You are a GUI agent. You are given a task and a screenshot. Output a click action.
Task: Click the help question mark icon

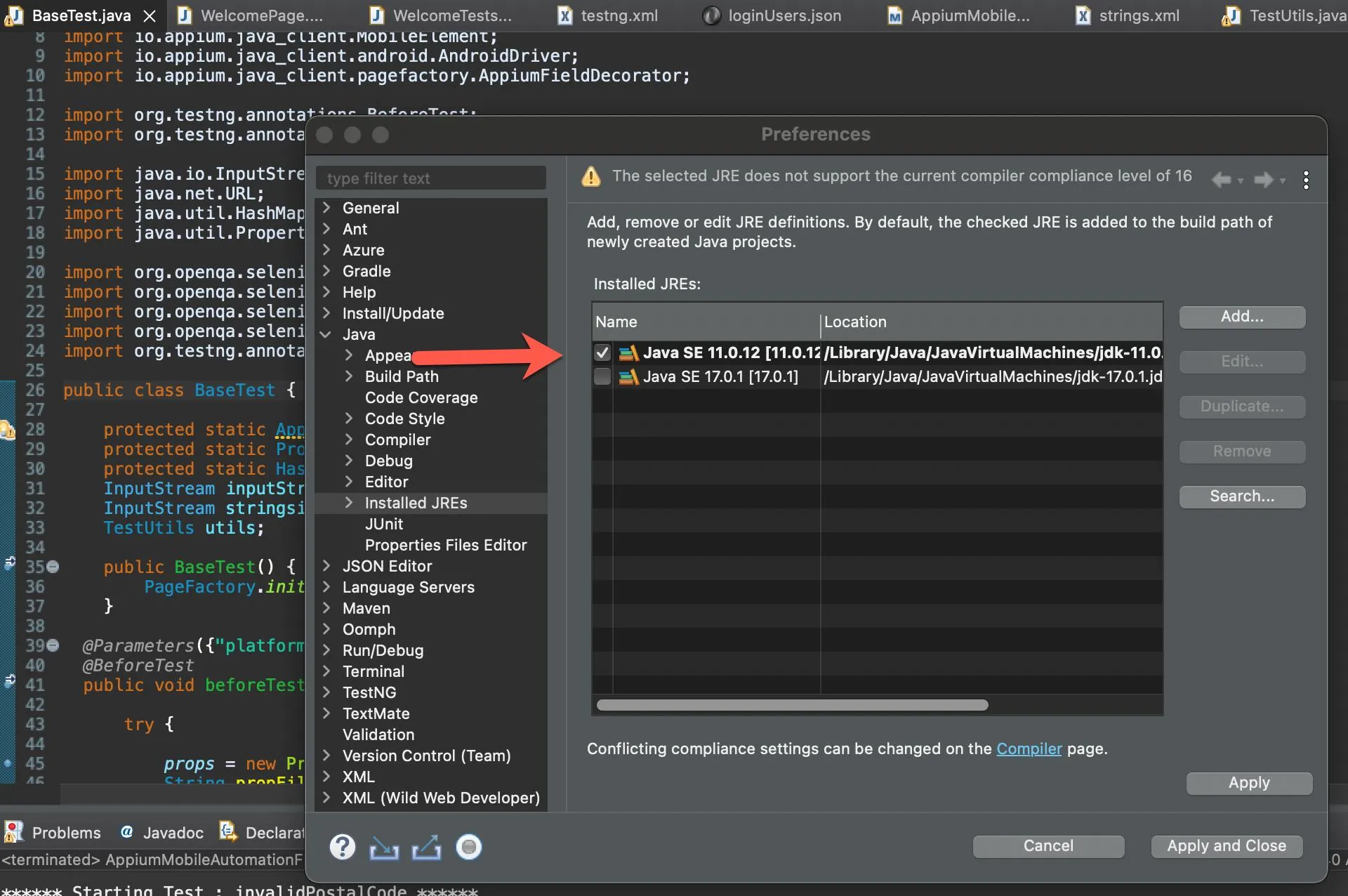pyautogui.click(x=342, y=847)
